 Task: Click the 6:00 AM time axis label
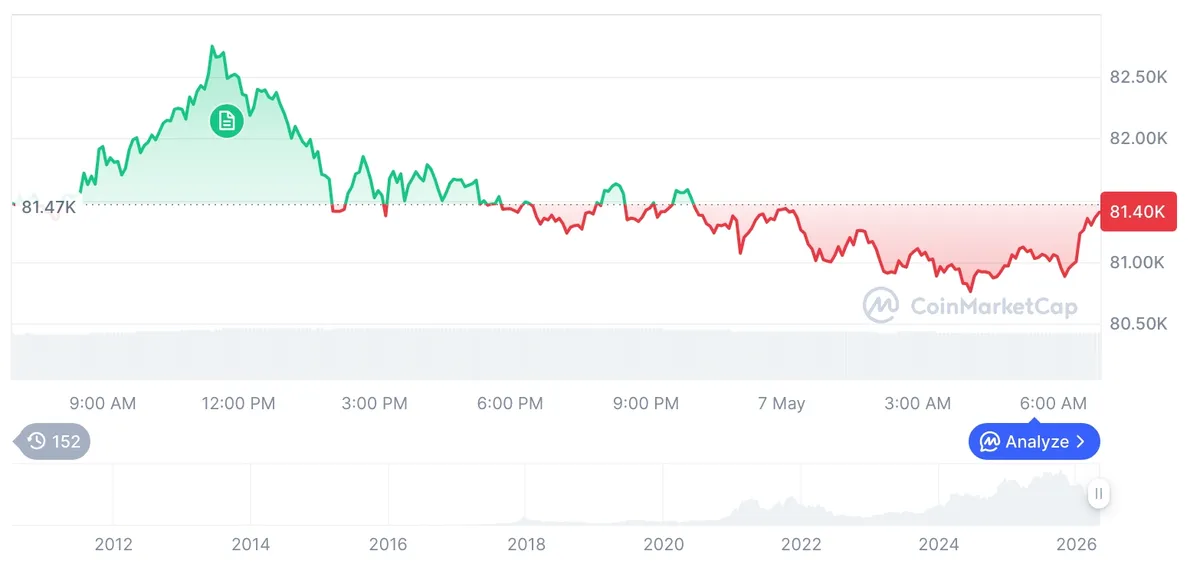pos(1053,403)
